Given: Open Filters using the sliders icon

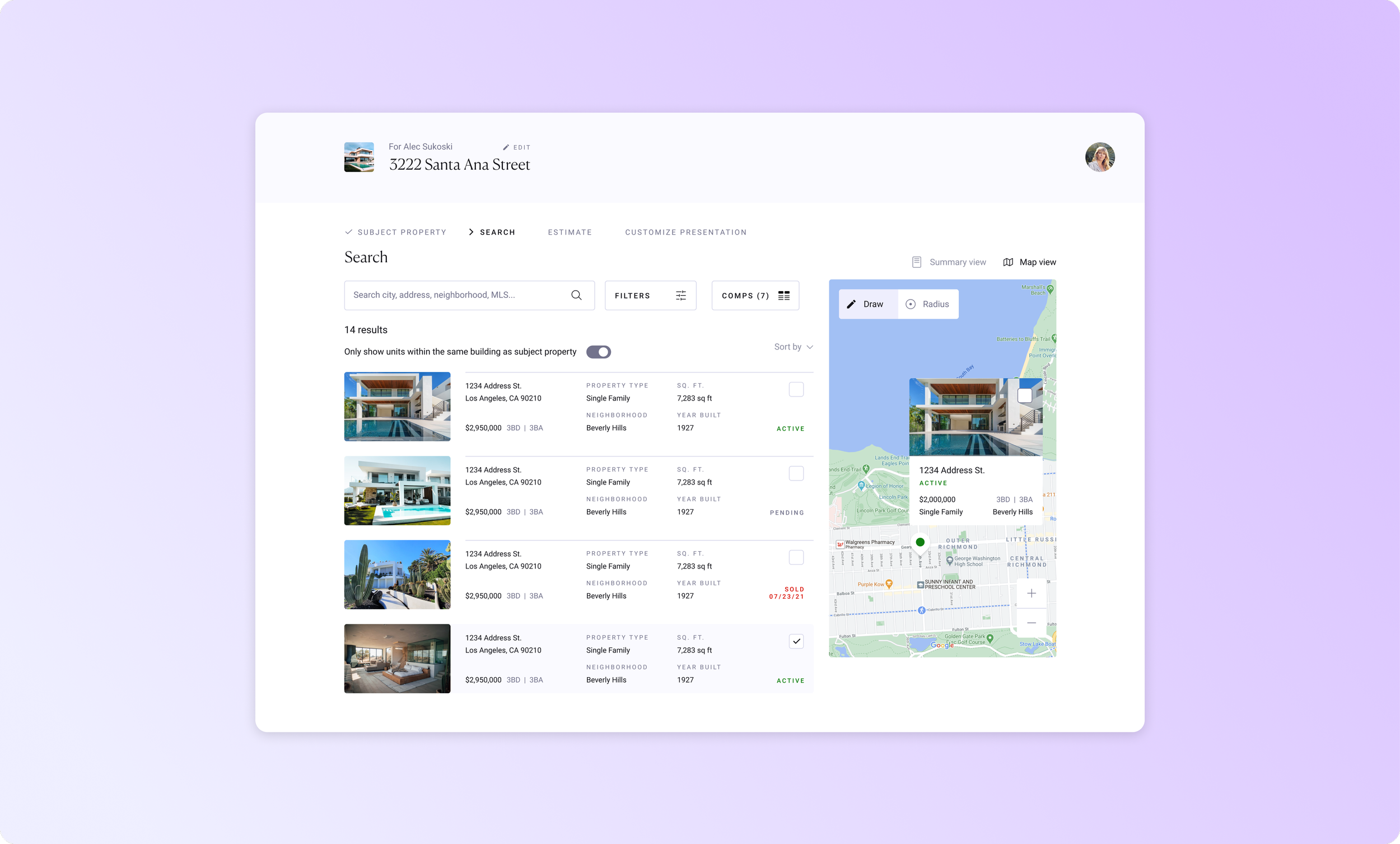Looking at the screenshot, I should coord(681,296).
